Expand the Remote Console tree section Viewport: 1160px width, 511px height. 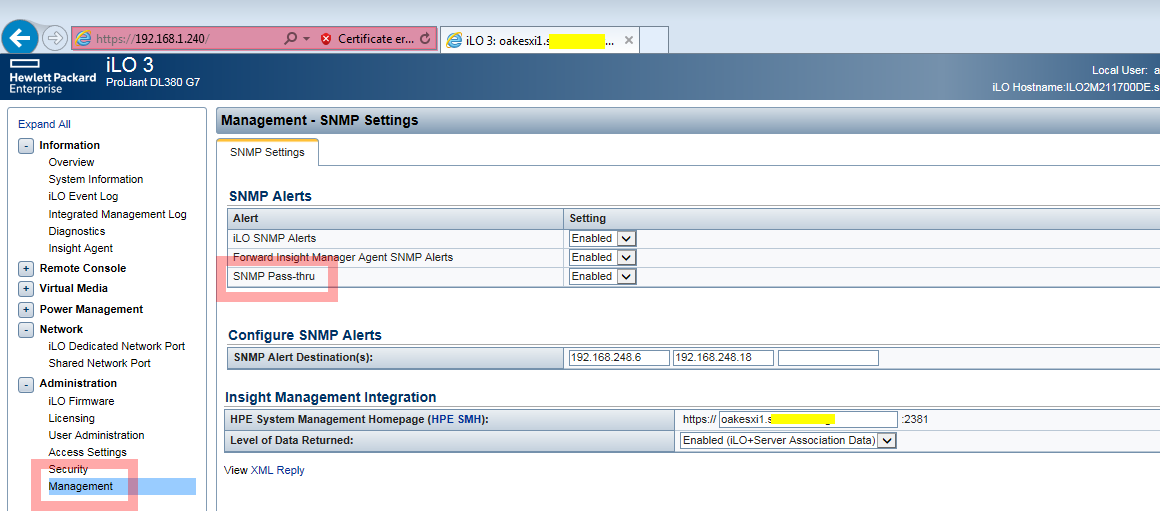(26, 268)
